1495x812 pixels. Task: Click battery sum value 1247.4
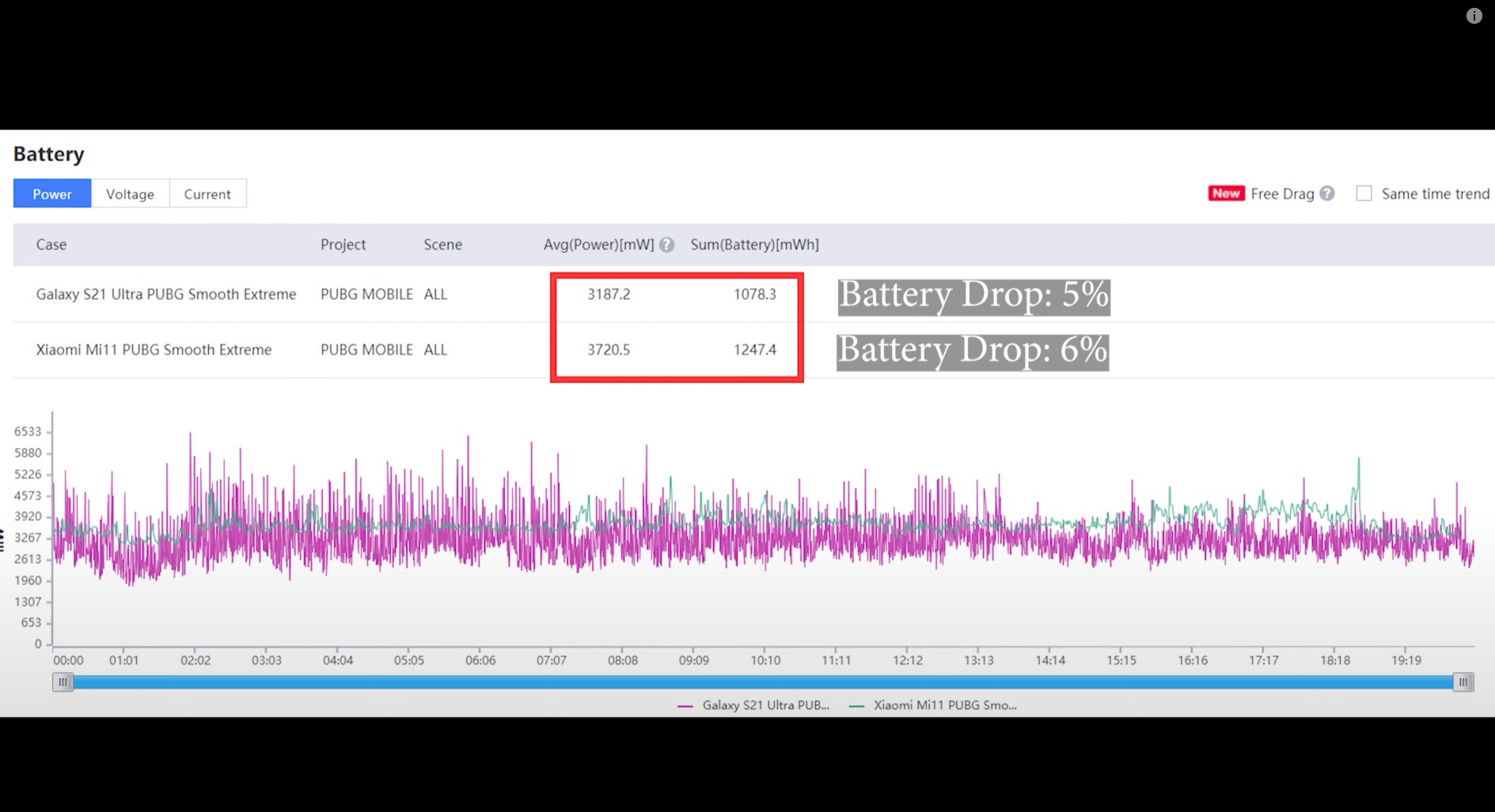pyautogui.click(x=755, y=350)
